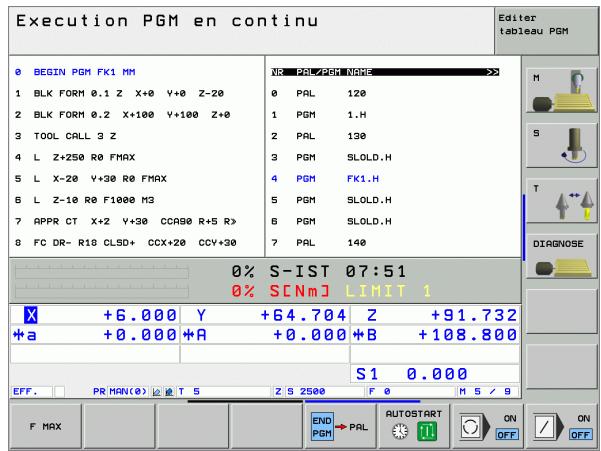Screen dimensions: 601x451
Task: Click line 1 BLK FORM 0.1 Z
Action: [119, 93]
